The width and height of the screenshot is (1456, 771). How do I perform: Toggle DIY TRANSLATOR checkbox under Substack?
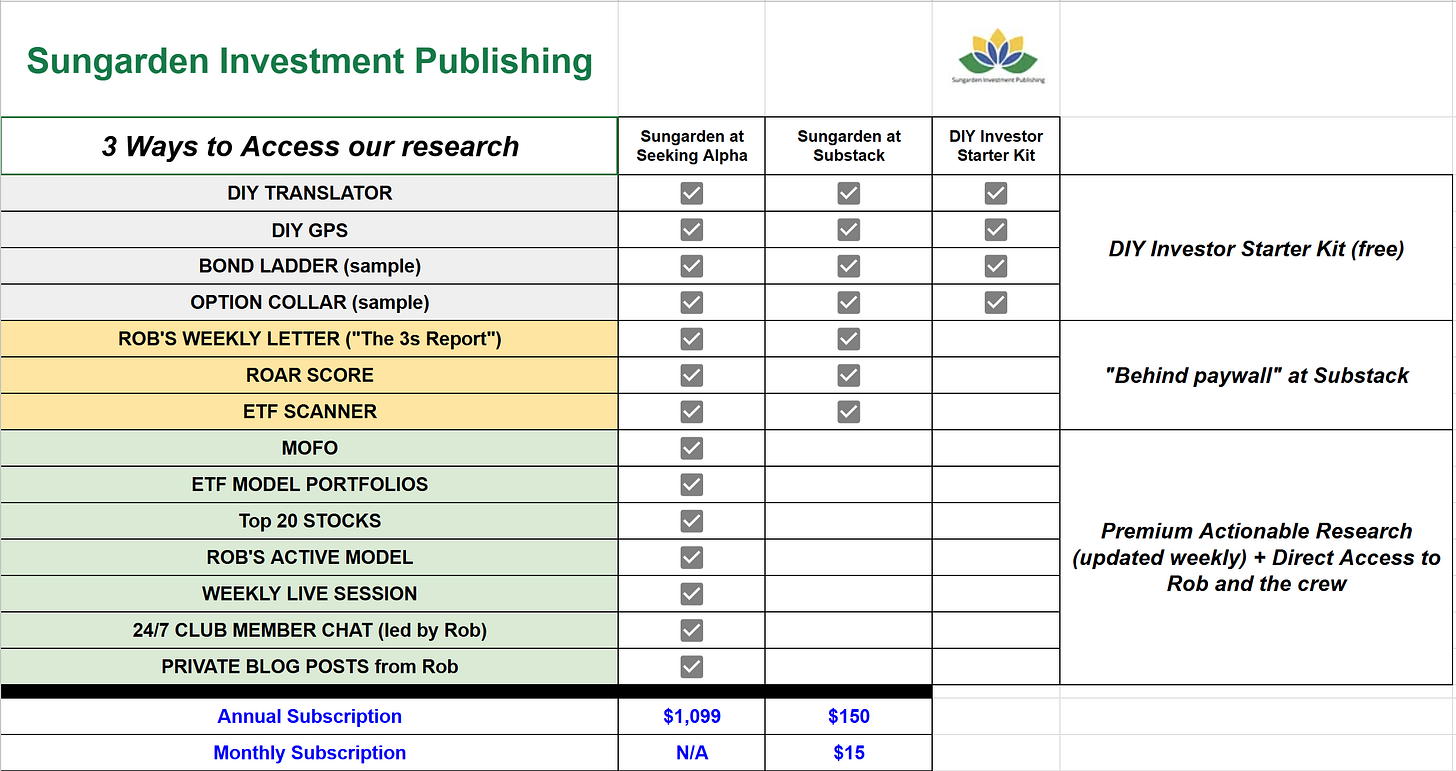[x=849, y=193]
